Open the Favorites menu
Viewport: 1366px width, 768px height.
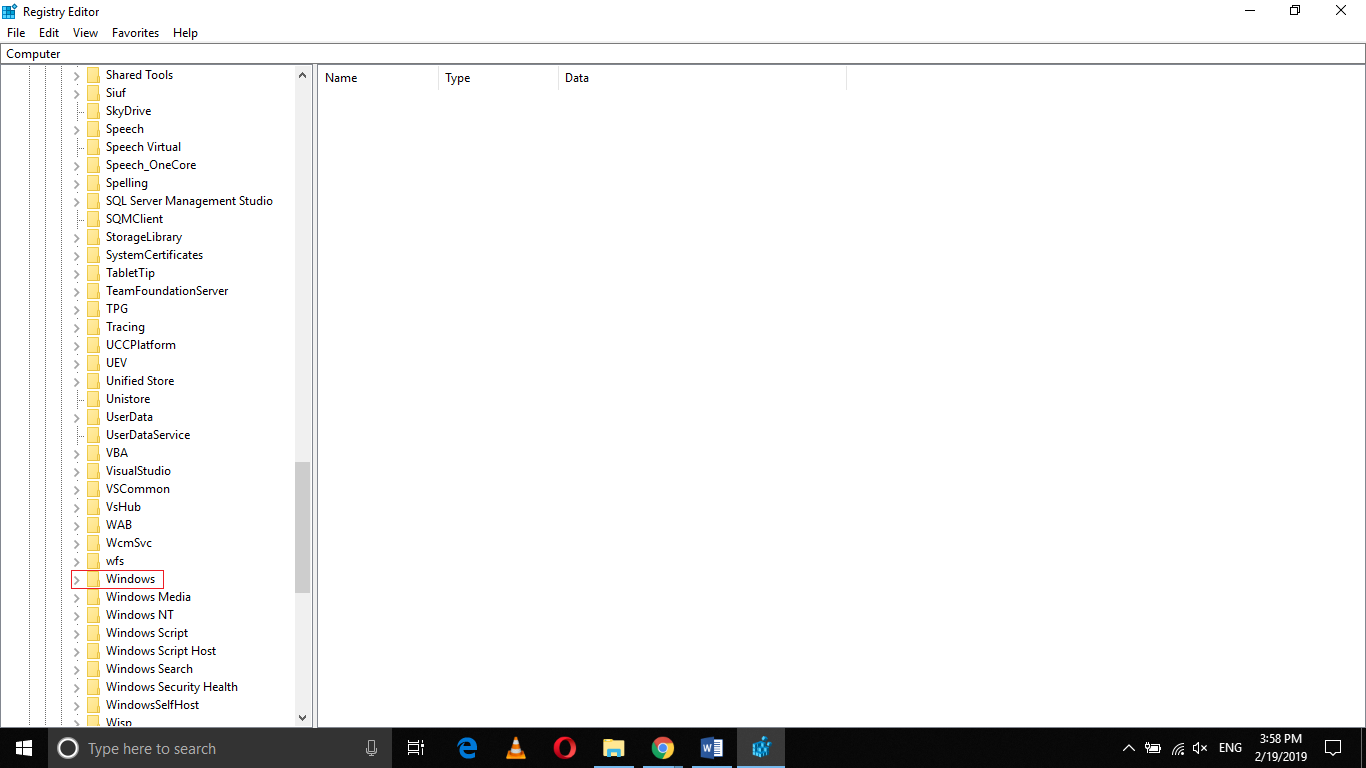click(135, 33)
